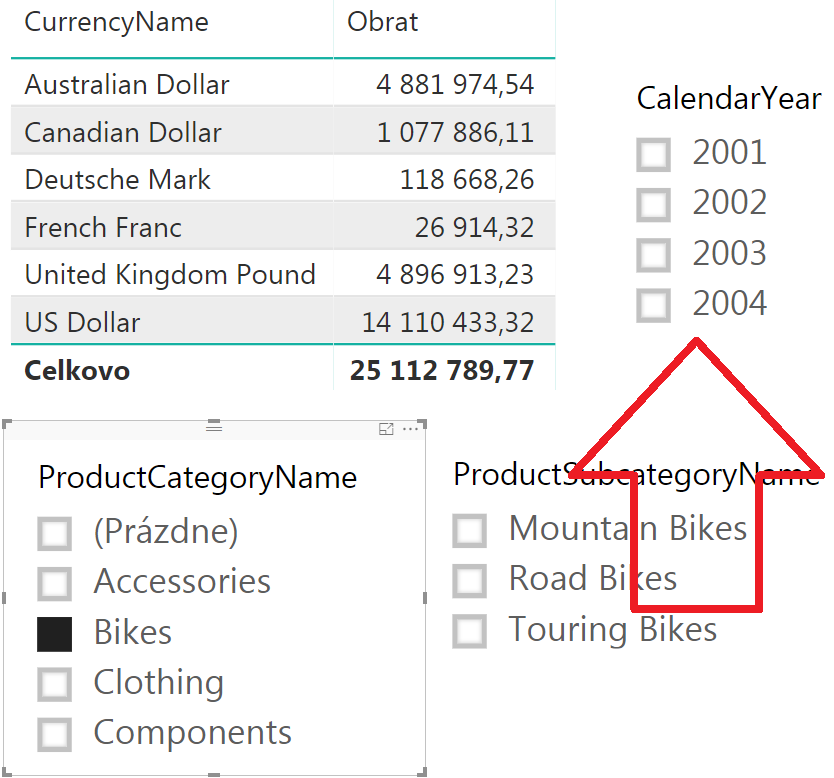Select year 2003 in CalendarYear slicer
834x778 pixels.
tap(653, 255)
